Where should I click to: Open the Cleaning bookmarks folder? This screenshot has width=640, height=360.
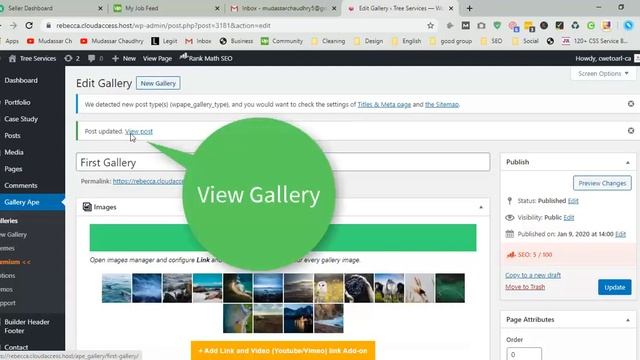[328, 41]
